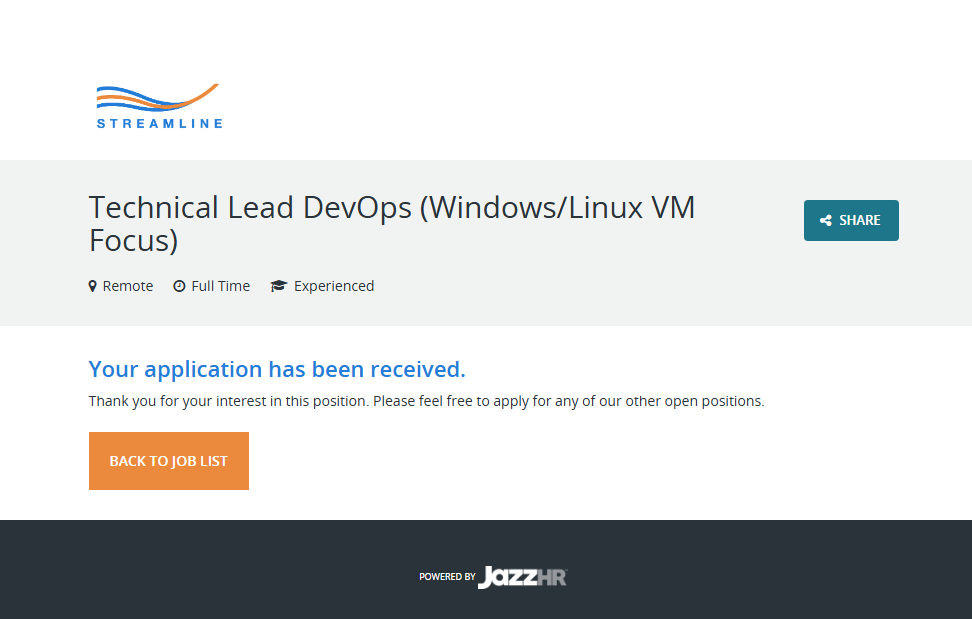Go back to job list
The image size is (972, 619).
169,461
